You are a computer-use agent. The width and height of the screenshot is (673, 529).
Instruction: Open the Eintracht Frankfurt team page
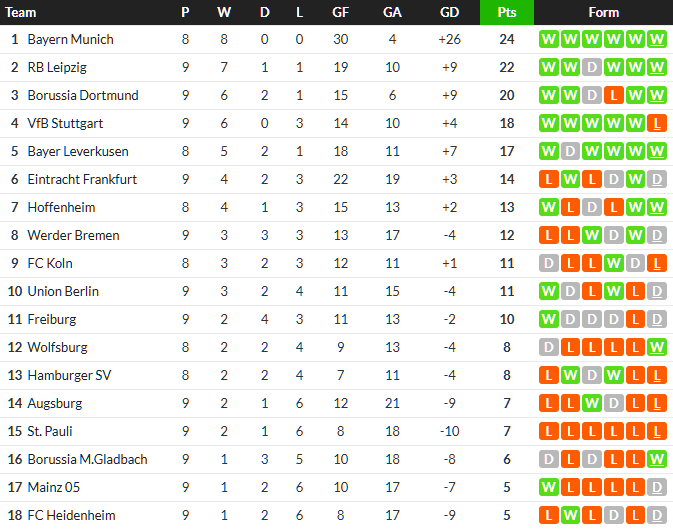[82, 180]
